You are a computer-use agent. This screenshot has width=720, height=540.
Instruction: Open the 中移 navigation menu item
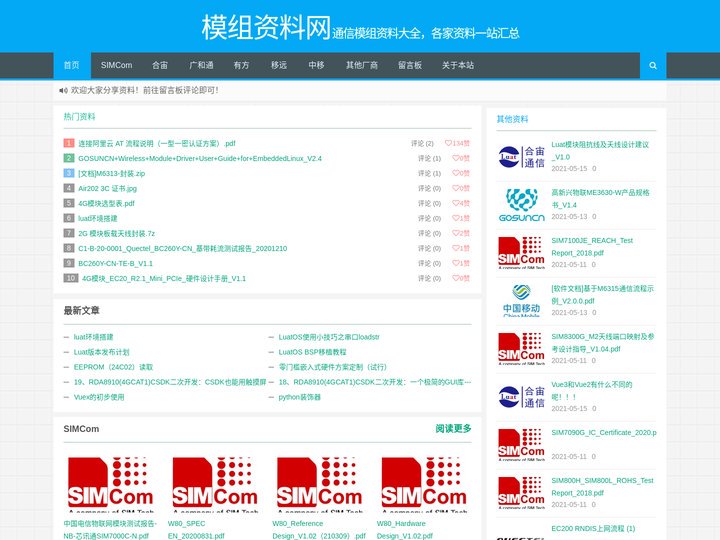[x=317, y=66]
